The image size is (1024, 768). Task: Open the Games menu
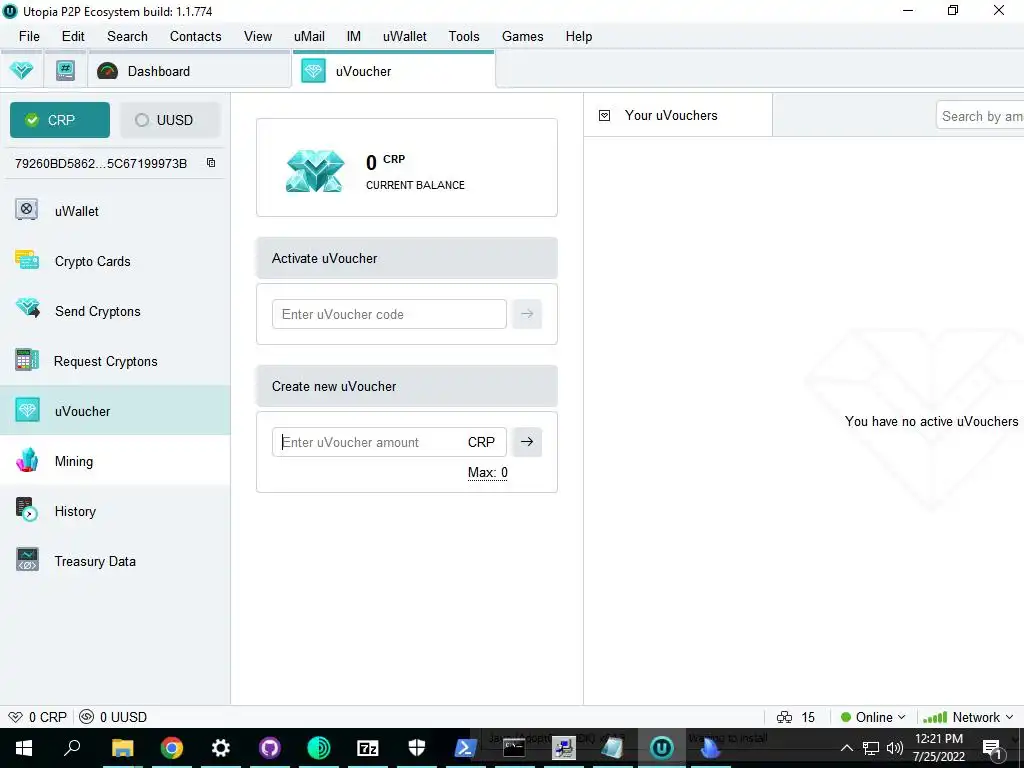pyautogui.click(x=522, y=37)
